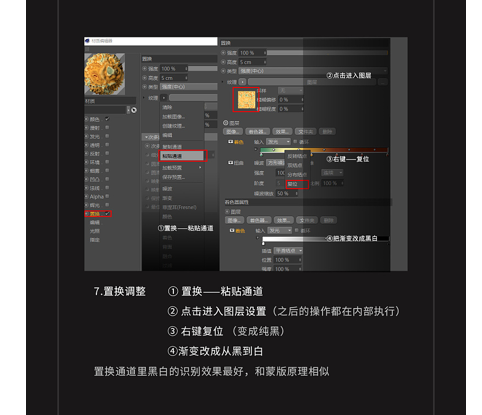Click the white-to-black gradient bar

325,239
